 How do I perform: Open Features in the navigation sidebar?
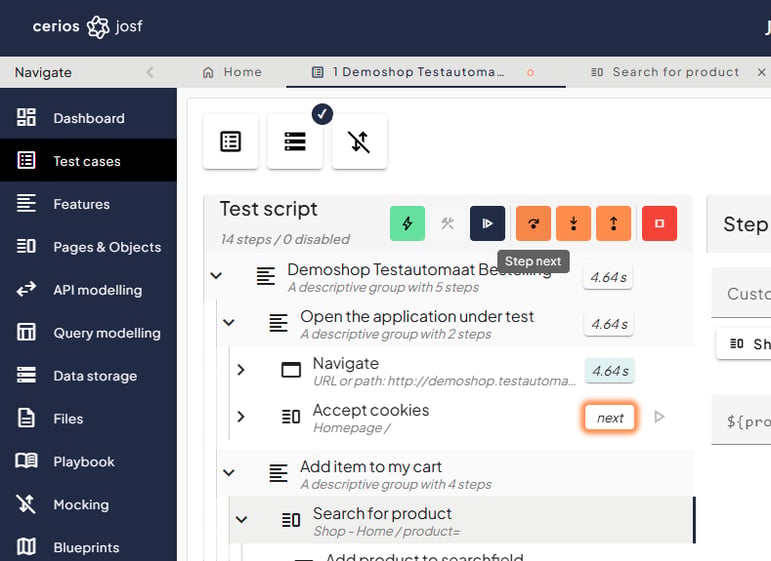[89, 204]
